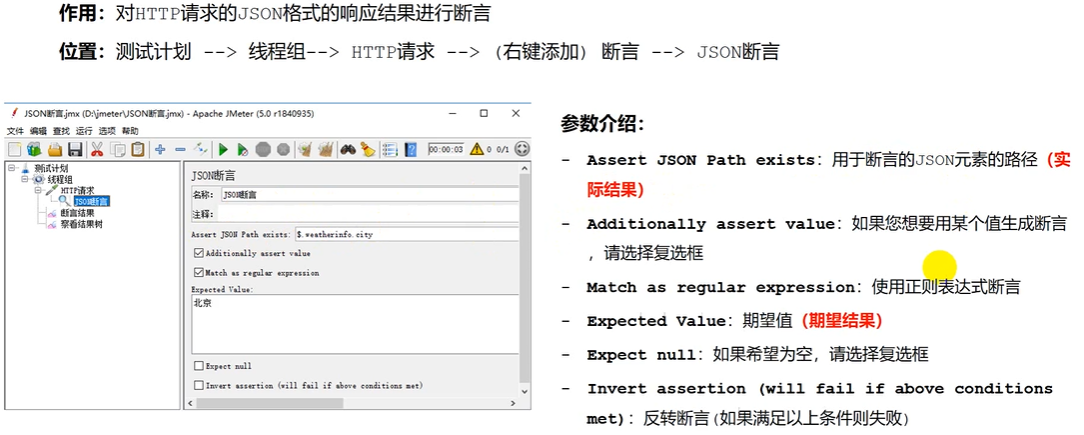
Task: Click the Reset Search brush icon
Action: (368, 149)
